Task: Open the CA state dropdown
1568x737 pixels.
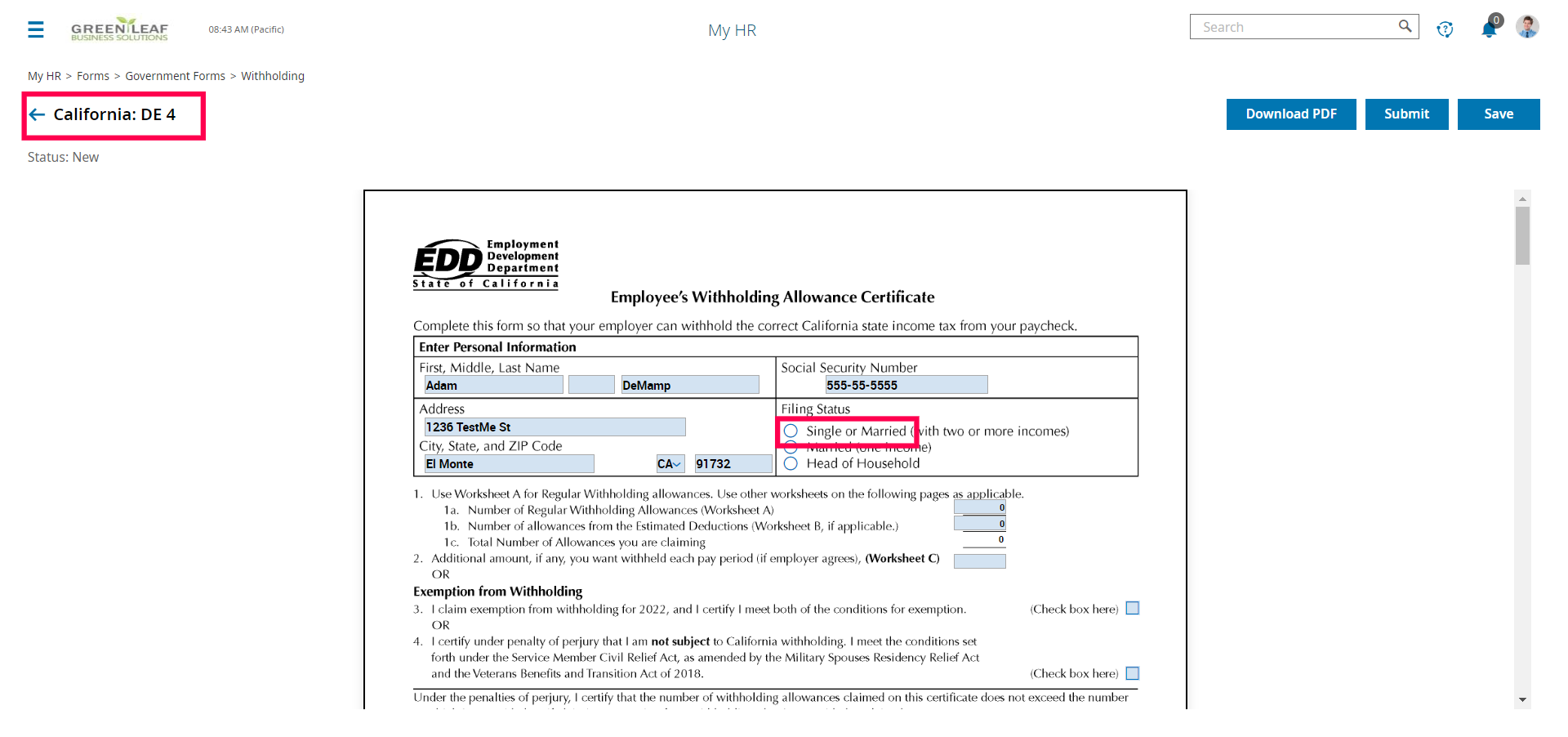Action: click(670, 464)
